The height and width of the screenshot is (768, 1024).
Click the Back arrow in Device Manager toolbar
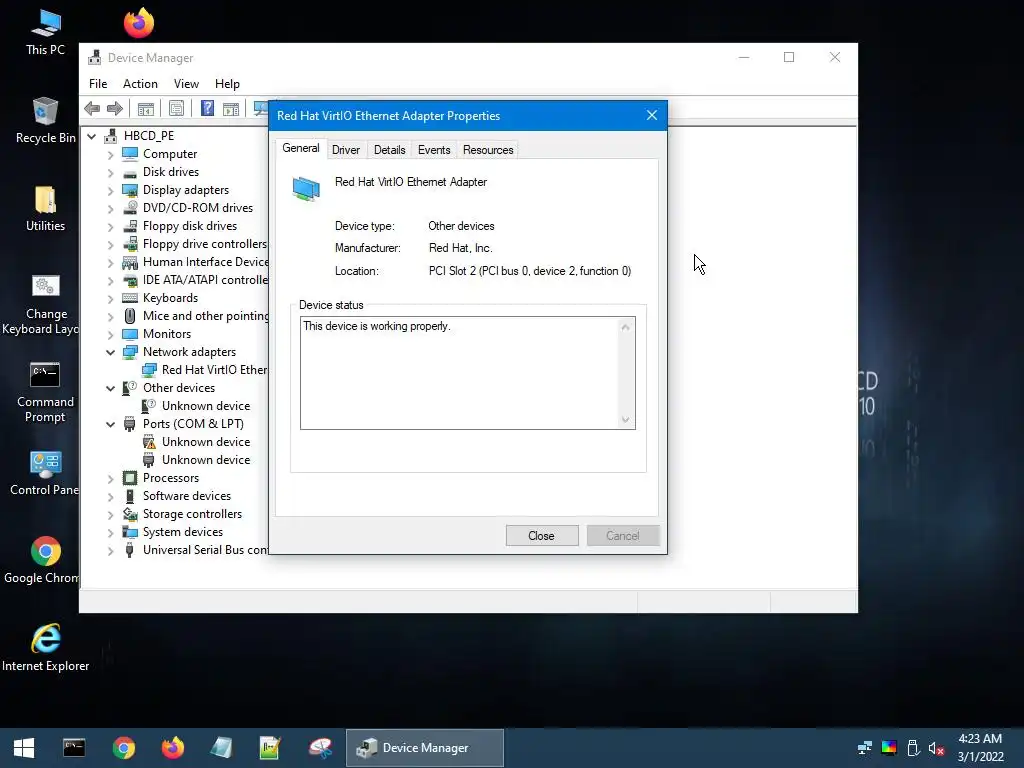[92, 108]
